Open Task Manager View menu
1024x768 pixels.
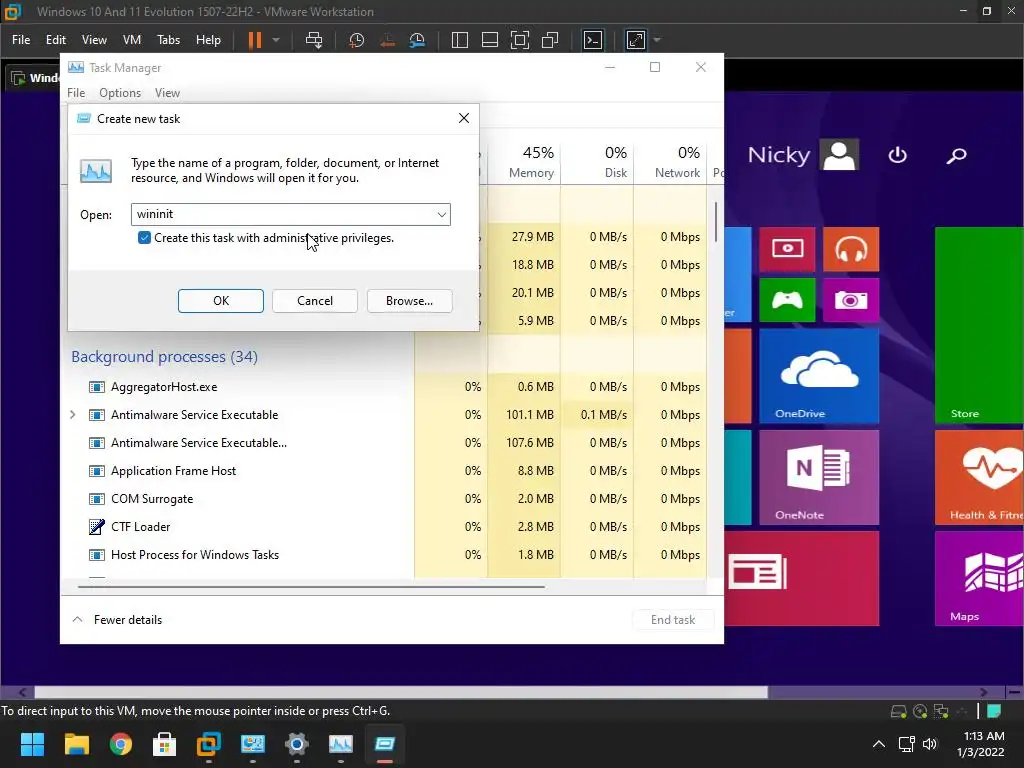click(x=167, y=93)
